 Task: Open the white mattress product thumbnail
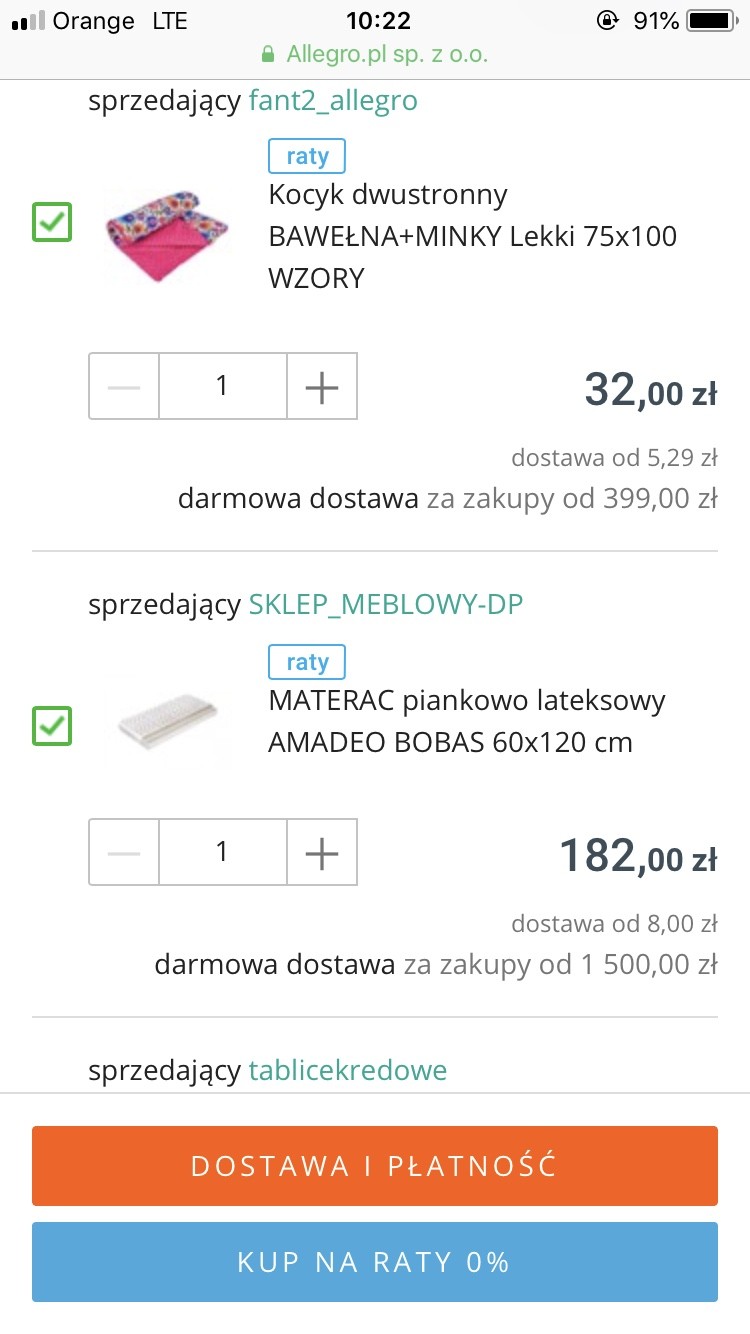[x=167, y=726]
